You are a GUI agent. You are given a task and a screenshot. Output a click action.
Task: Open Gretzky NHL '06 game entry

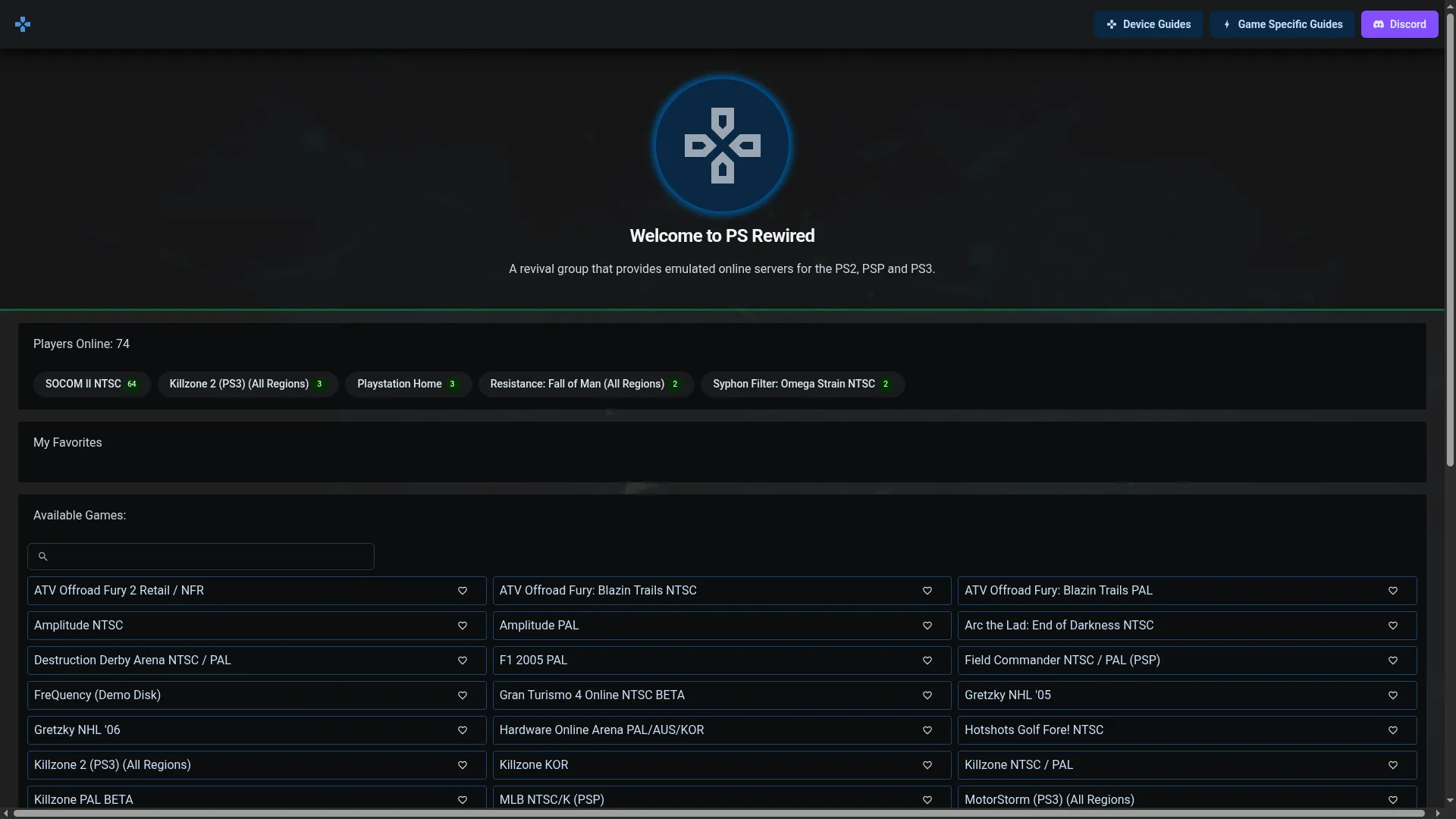click(256, 730)
